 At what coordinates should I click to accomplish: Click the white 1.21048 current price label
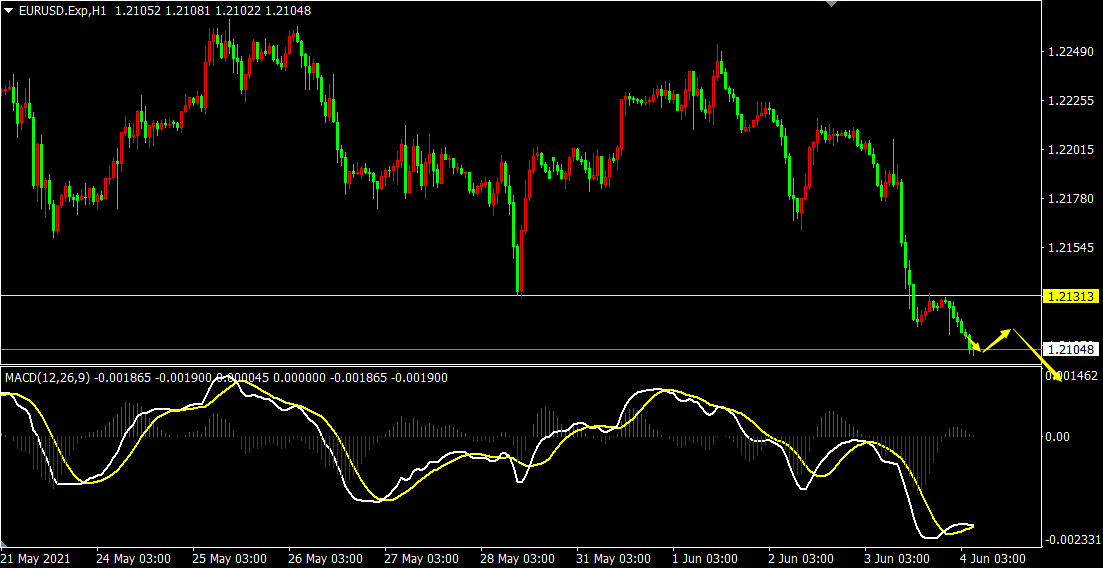pos(1070,349)
